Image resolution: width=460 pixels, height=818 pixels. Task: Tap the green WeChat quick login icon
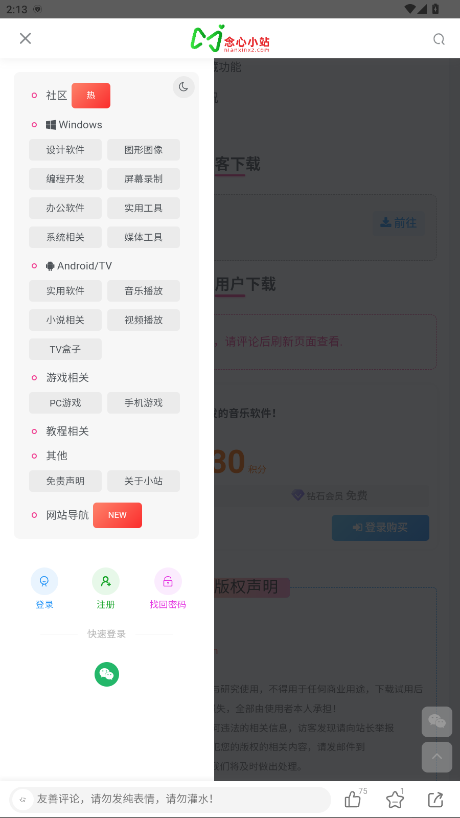[107, 675]
